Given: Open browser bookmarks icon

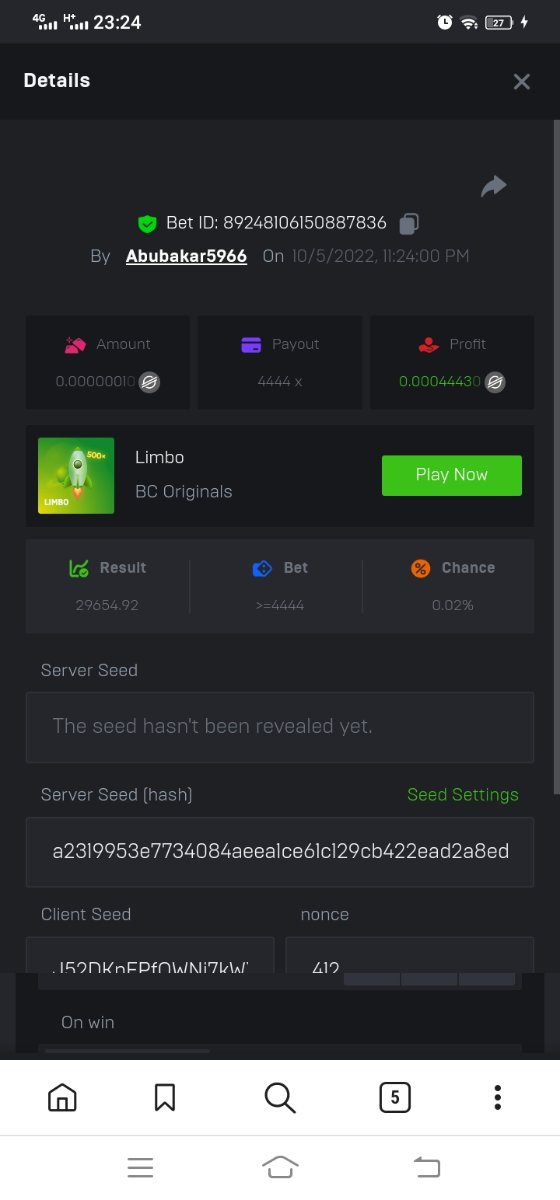Looking at the screenshot, I should [165, 1097].
